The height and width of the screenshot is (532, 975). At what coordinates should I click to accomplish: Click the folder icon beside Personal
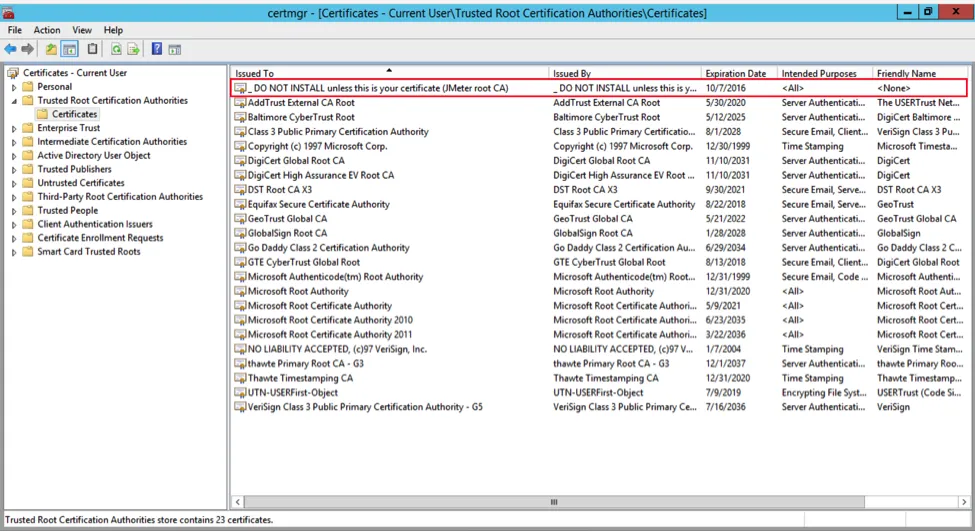(27, 86)
